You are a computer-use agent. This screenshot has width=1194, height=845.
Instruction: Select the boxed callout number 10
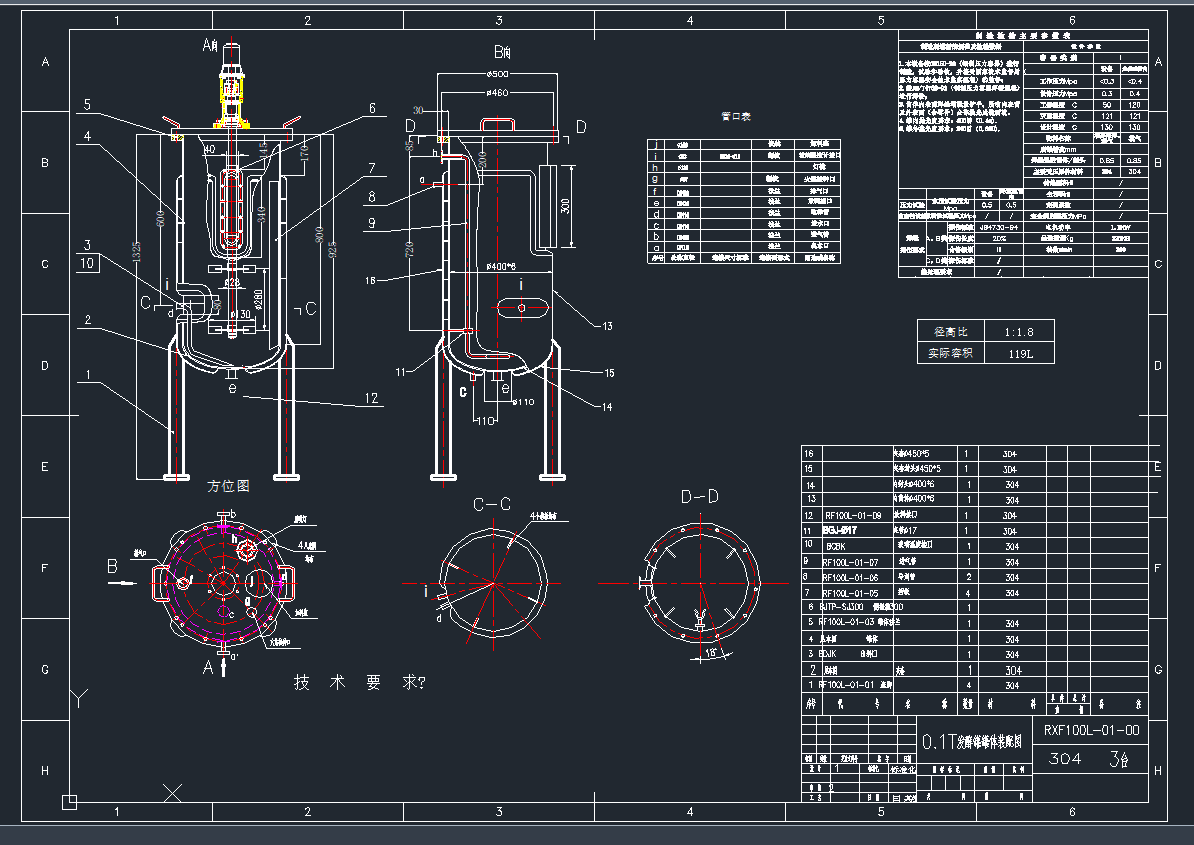click(x=88, y=264)
